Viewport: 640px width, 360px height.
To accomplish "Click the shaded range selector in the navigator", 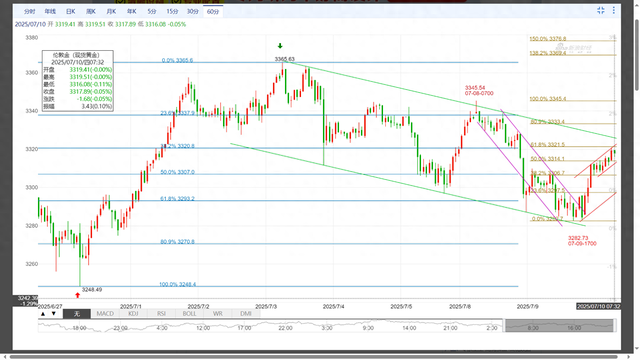I will (x=560, y=326).
